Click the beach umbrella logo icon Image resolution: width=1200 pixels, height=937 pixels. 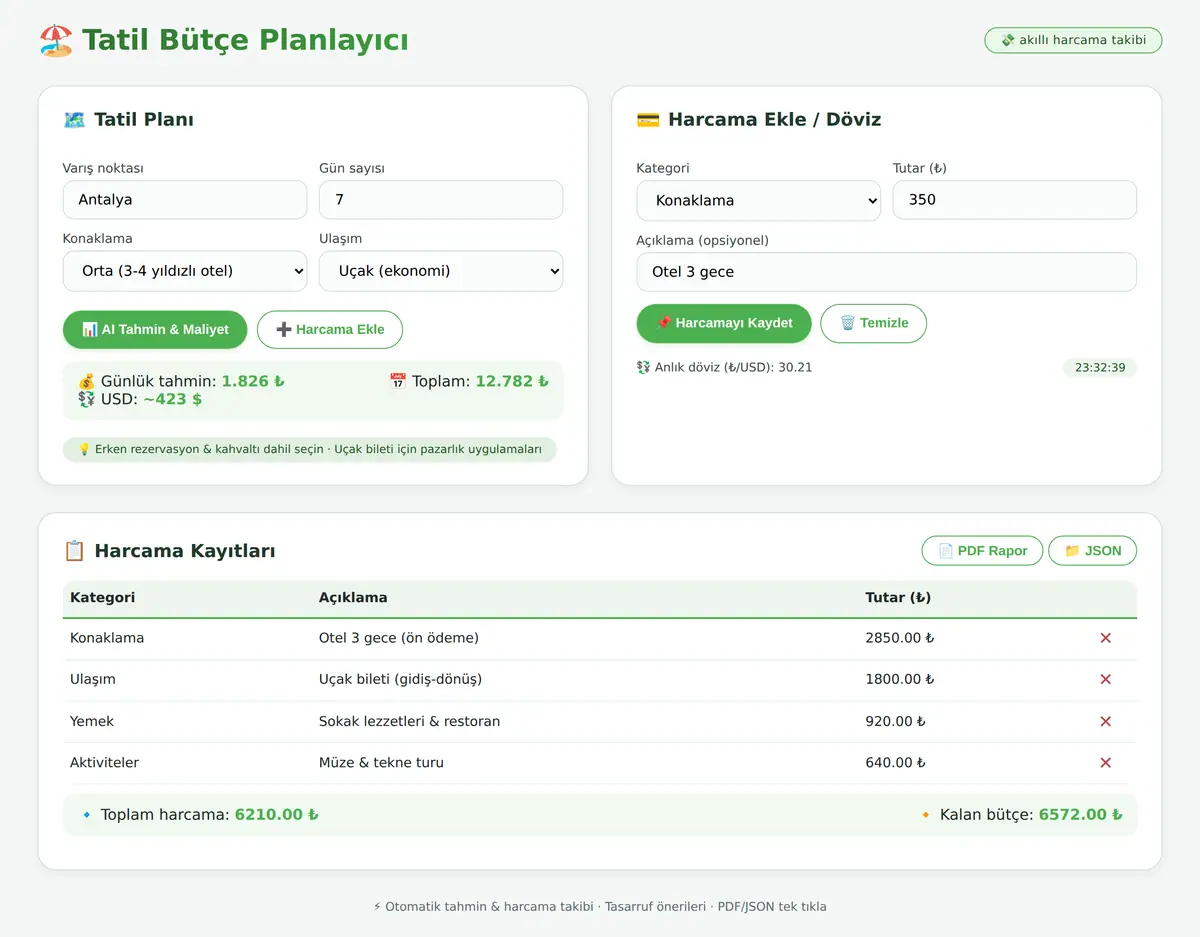(56, 41)
